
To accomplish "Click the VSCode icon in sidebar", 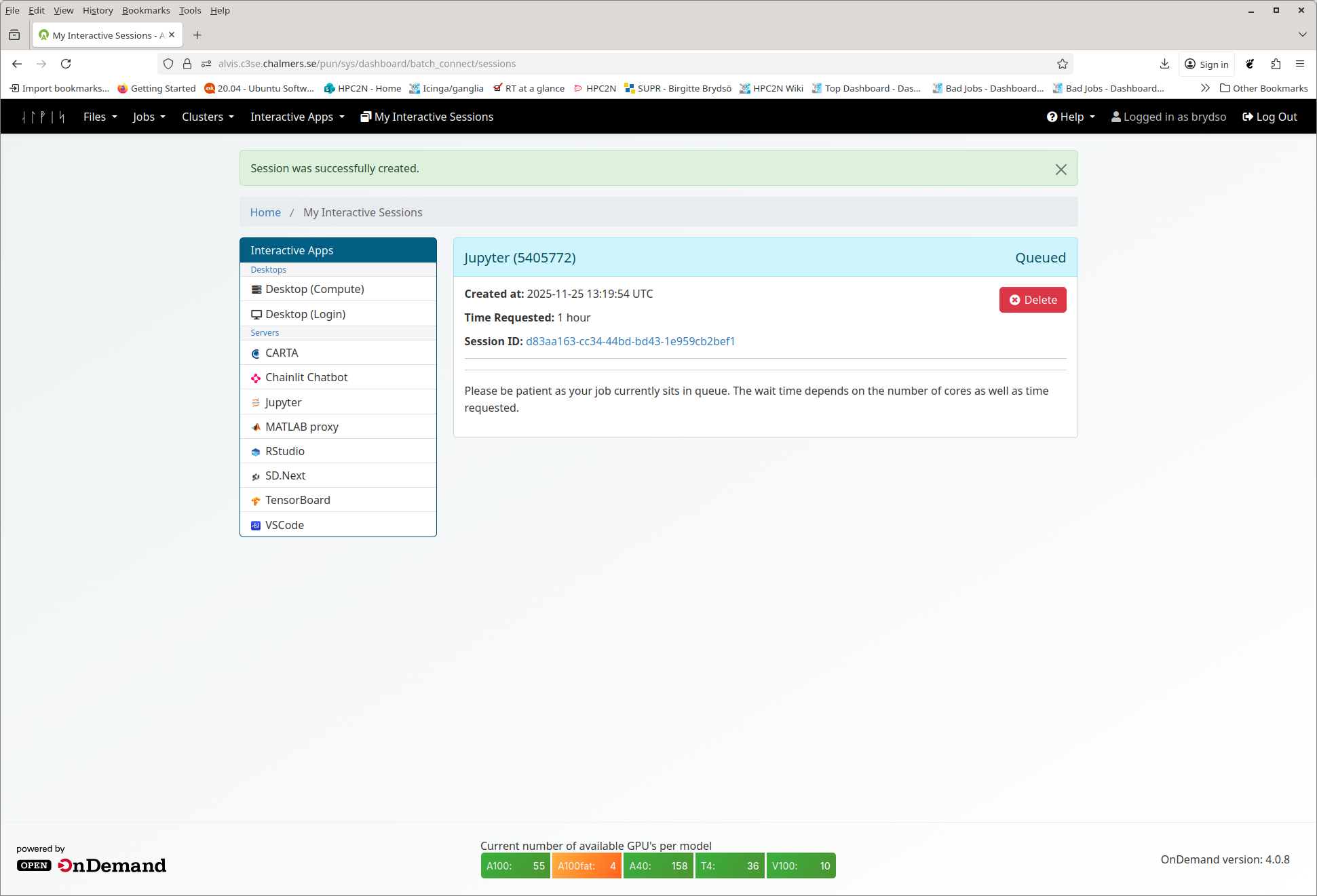I will [256, 526].
